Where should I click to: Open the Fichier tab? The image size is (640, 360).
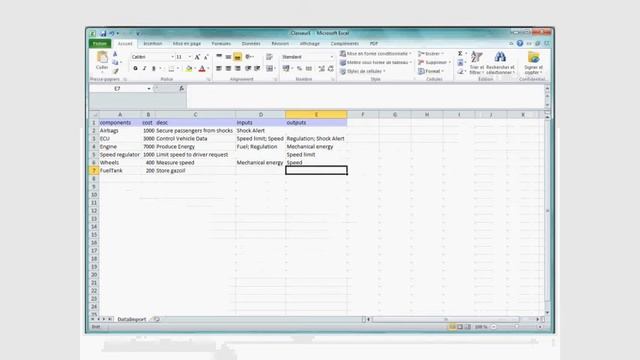[100, 44]
